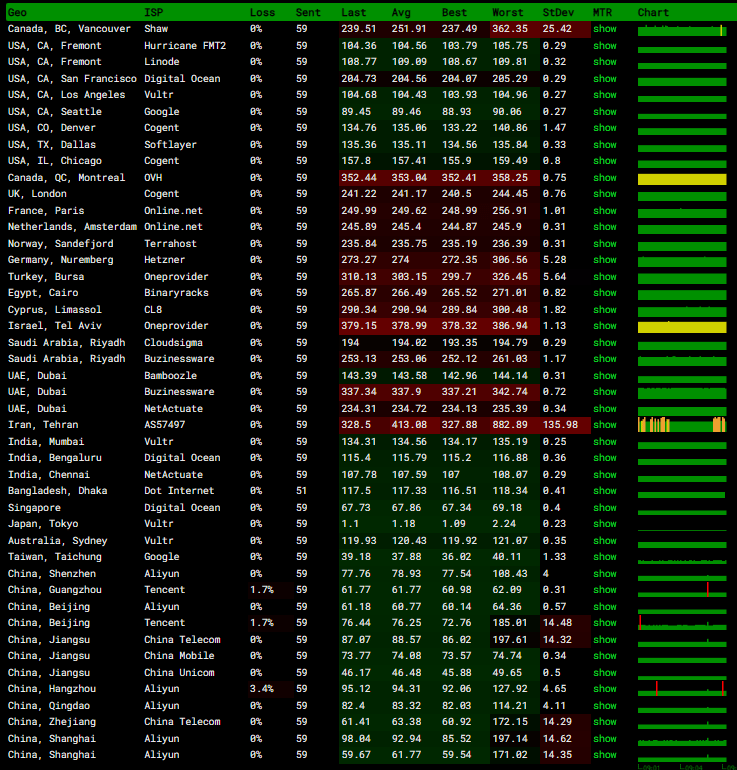Viewport: 737px width, 770px height.
Task: Show MTR for Dubai NetActuate
Action: coord(604,409)
